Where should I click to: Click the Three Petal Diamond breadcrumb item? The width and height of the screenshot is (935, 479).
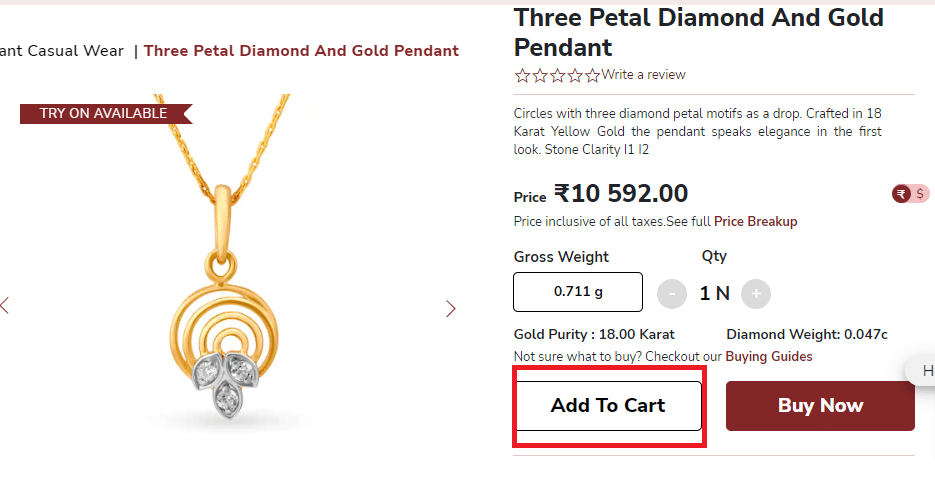(x=301, y=51)
